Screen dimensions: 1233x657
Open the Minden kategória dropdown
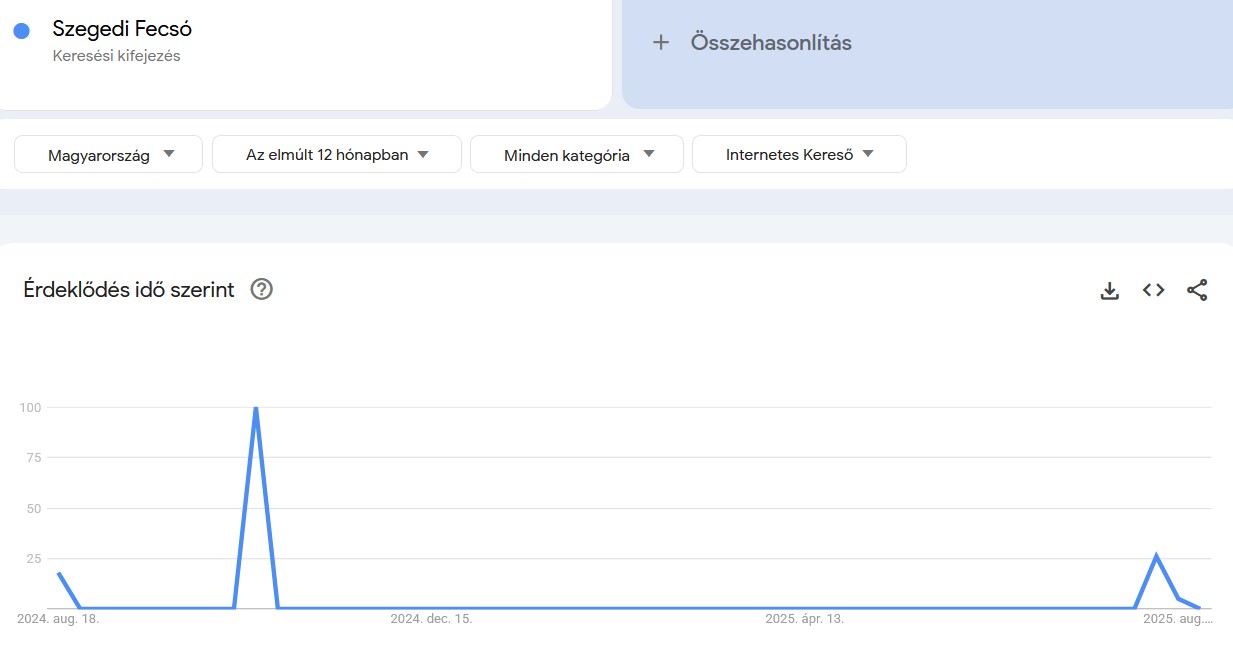tap(576, 154)
